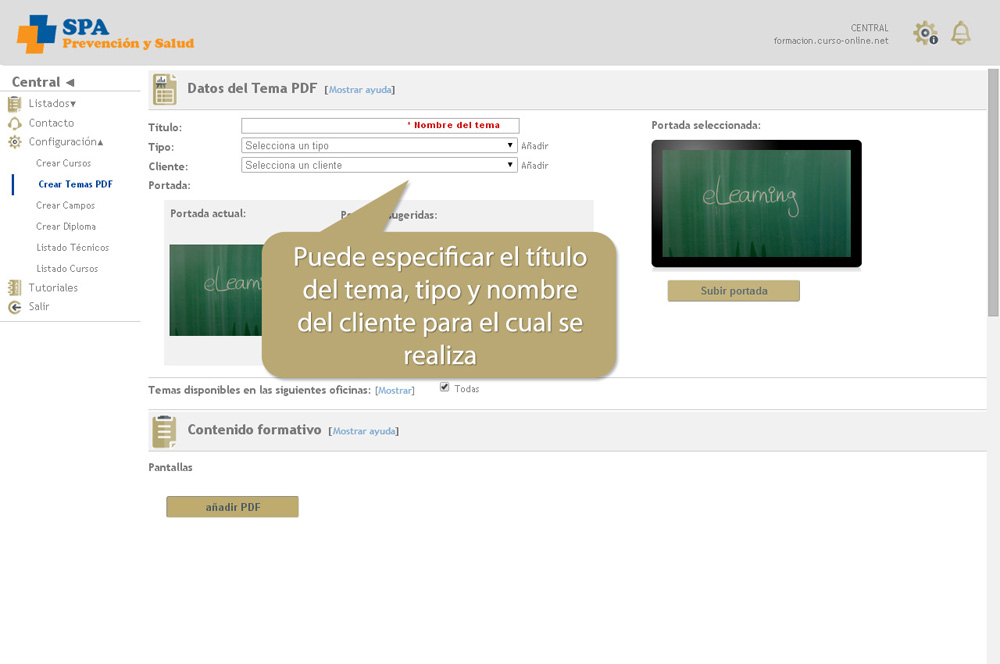The image size is (1000, 664).
Task: Click Mostrar ayuda beside Contenido formativo
Action: 364,431
